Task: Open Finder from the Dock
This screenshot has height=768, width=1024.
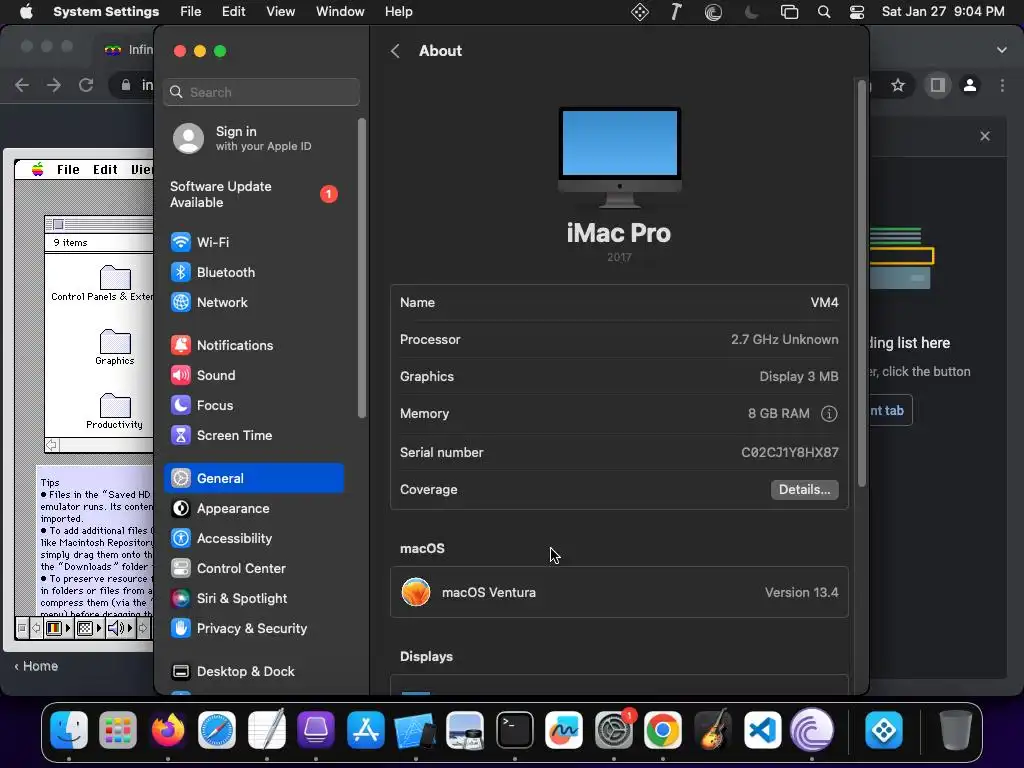Action: [x=69, y=729]
